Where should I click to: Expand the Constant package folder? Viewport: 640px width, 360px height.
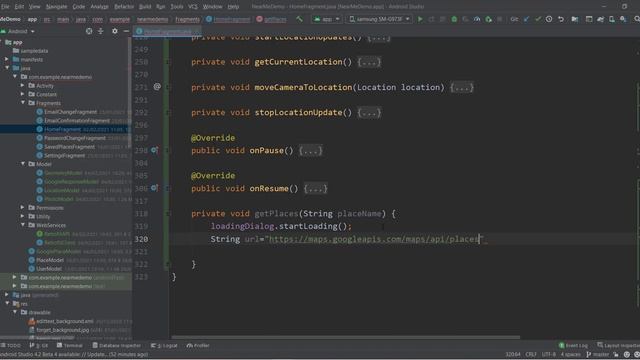(x=23, y=94)
